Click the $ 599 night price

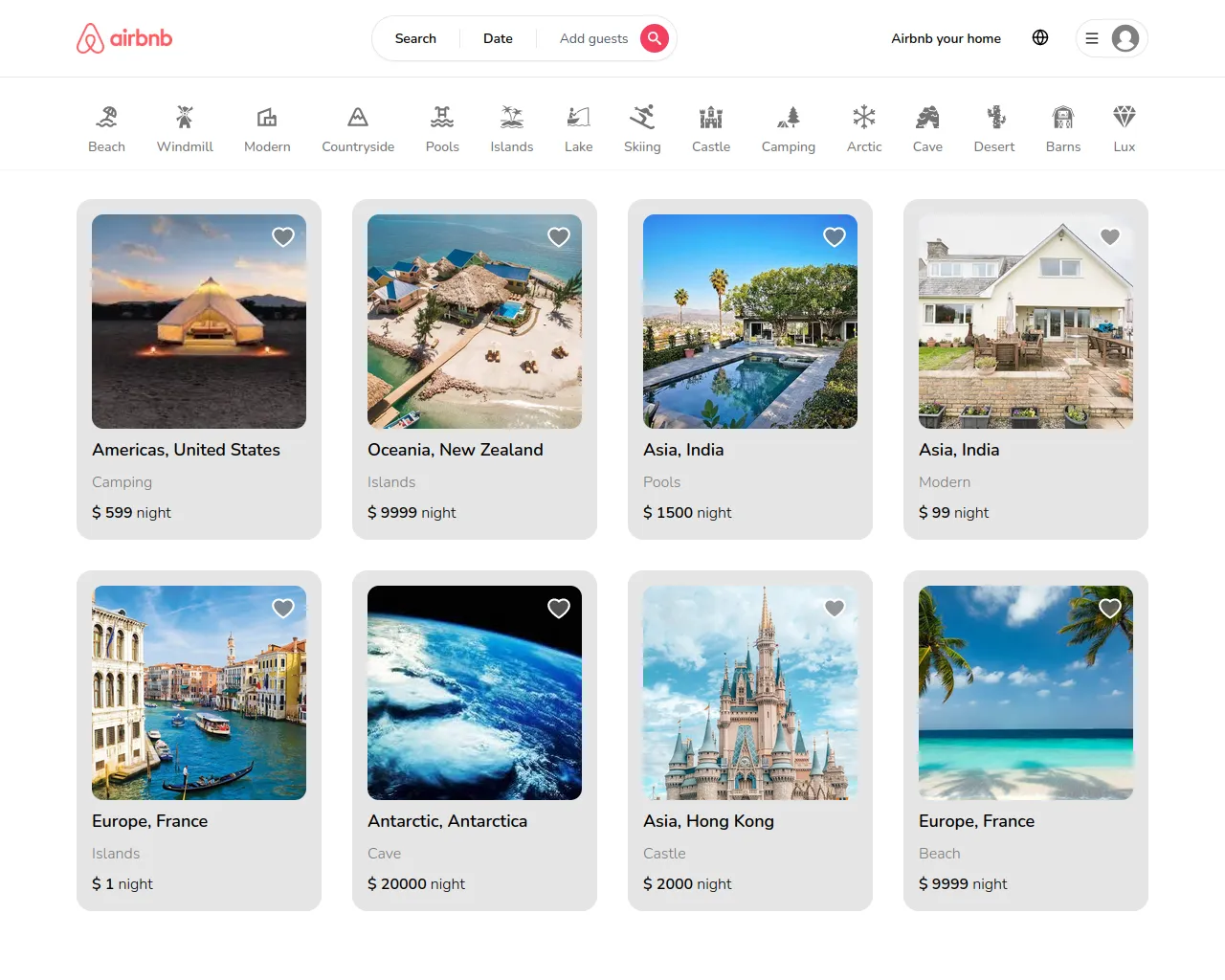(x=131, y=513)
